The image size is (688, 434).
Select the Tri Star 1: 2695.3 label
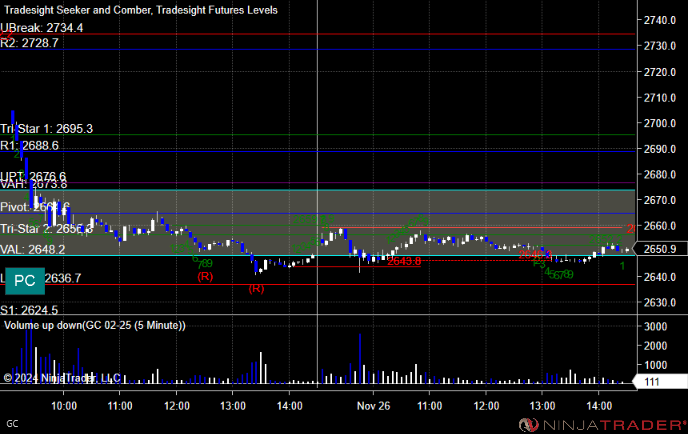click(x=47, y=129)
